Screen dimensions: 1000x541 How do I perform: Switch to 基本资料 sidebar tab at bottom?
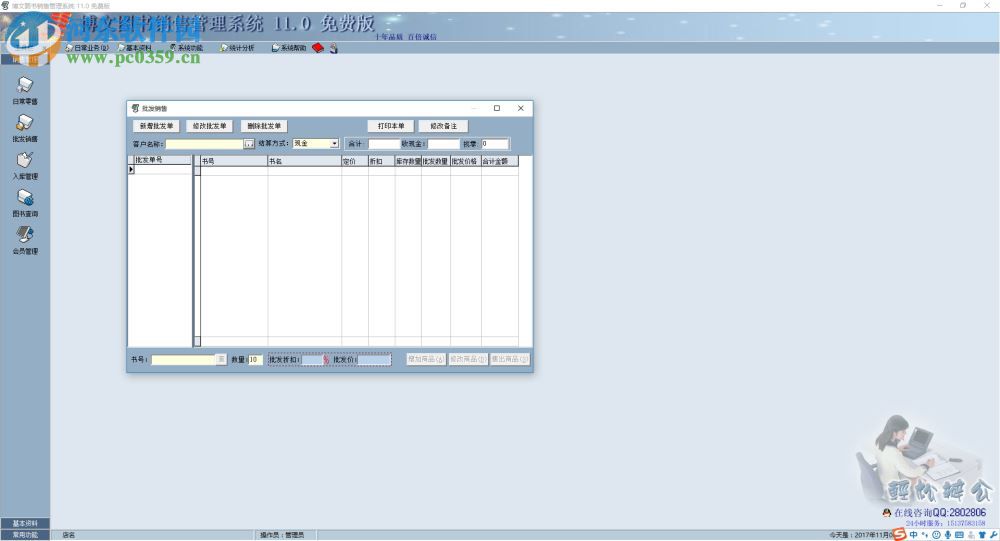[x=25, y=523]
